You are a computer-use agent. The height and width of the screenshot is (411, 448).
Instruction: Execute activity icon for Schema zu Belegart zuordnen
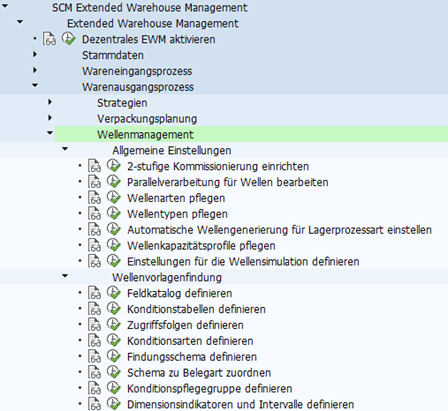pyautogui.click(x=114, y=372)
